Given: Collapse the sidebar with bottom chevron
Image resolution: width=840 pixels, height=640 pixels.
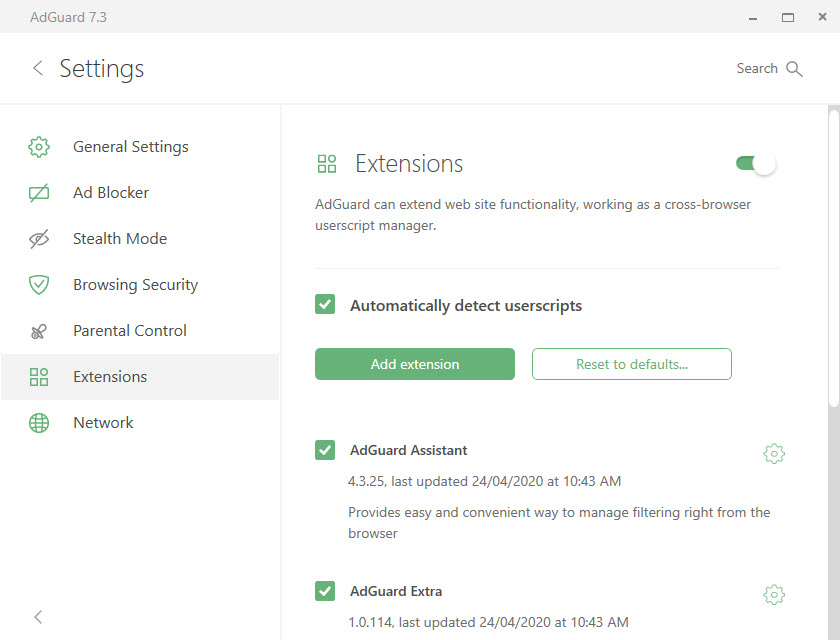Looking at the screenshot, I should [38, 617].
